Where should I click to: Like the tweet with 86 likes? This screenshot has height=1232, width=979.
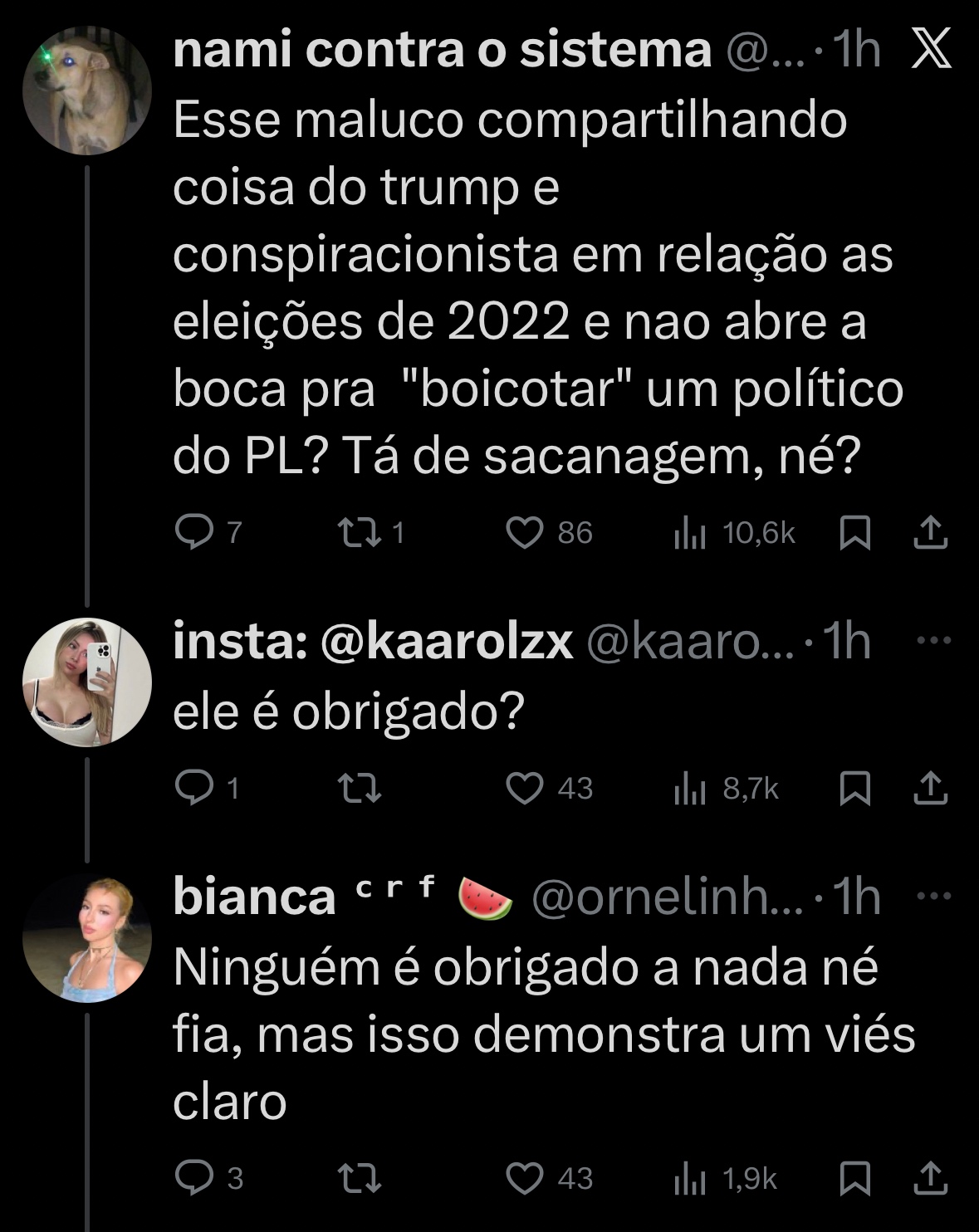pos(525,533)
